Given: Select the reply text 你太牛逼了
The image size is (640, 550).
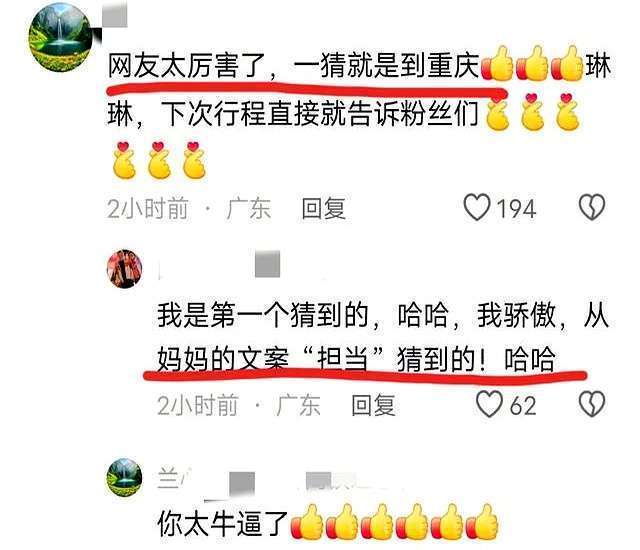Looking at the screenshot, I should tap(222, 524).
